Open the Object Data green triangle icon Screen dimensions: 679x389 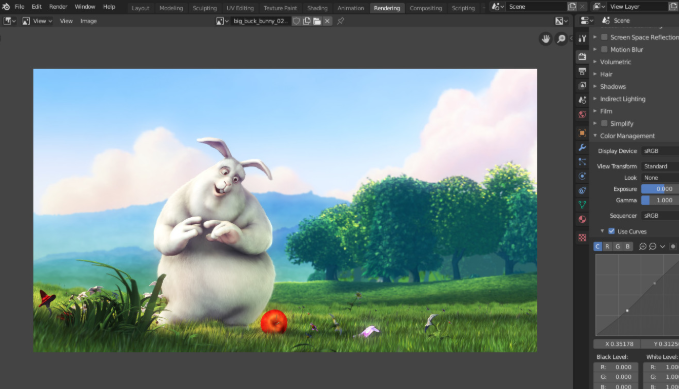[x=582, y=204]
